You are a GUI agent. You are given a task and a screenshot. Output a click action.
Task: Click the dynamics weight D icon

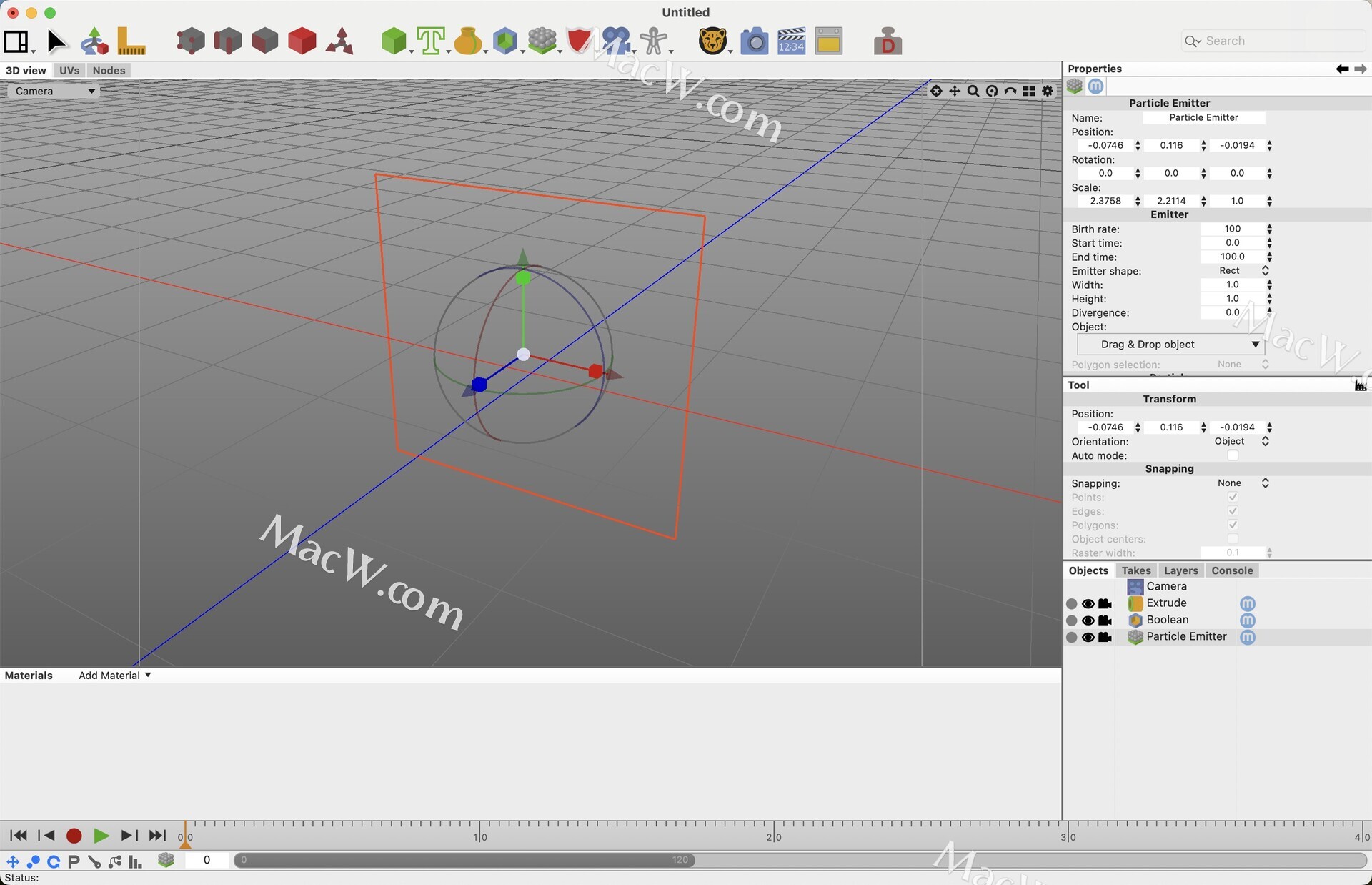[888, 41]
